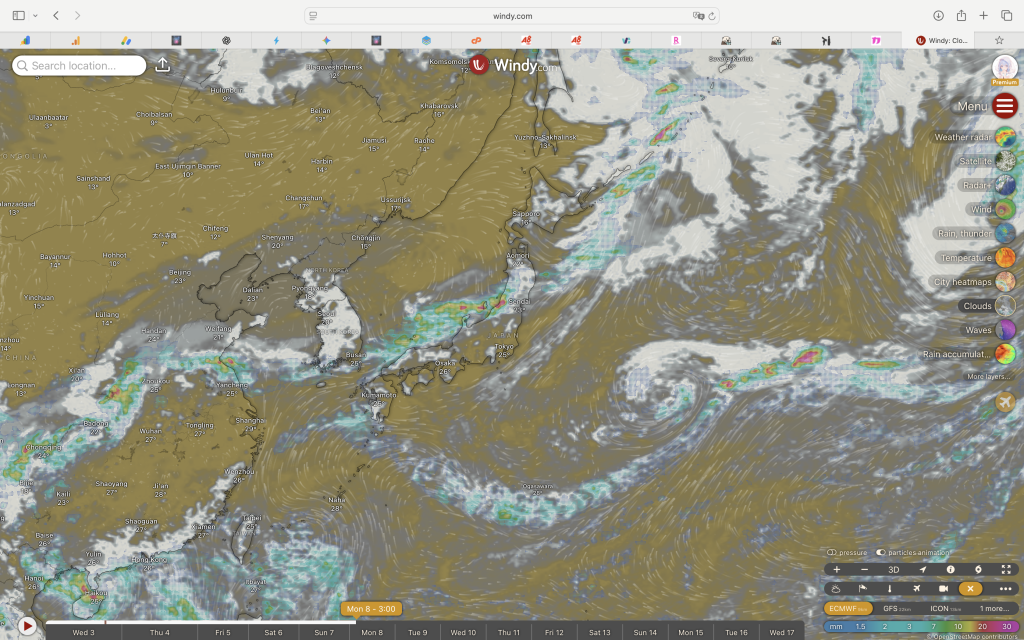Open the three-dots more options menu
This screenshot has width=1024, height=640.
1006,589
